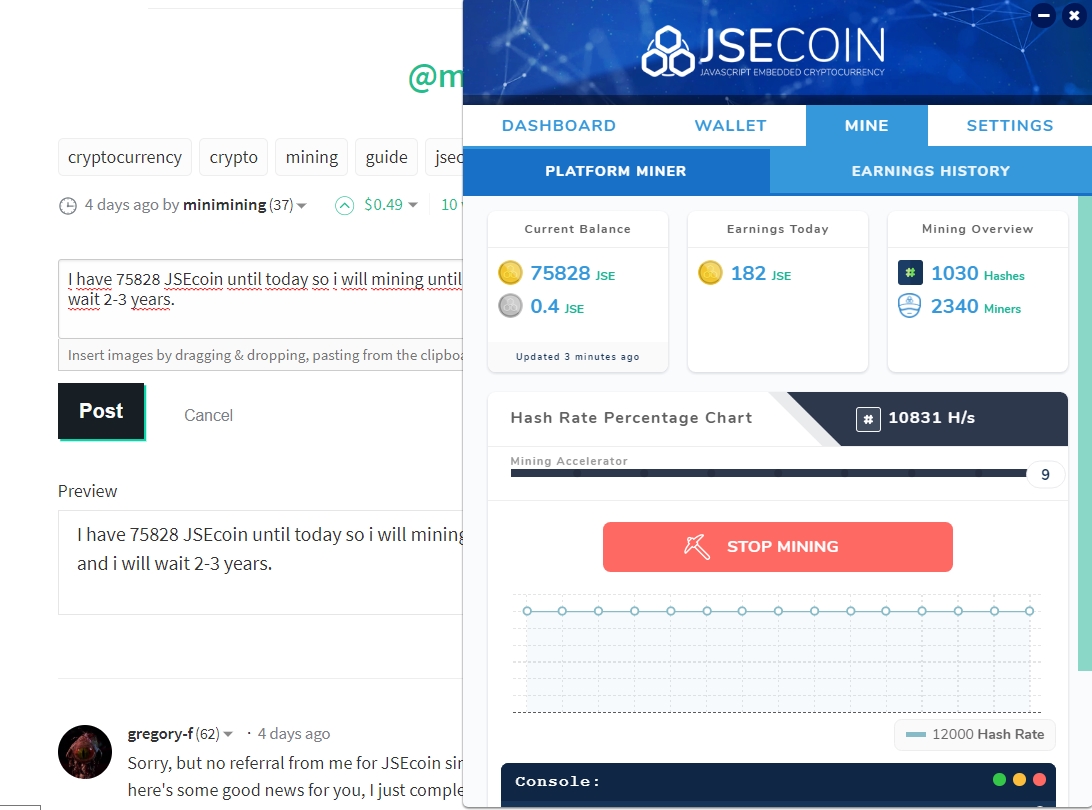1092x810 pixels.
Task: Click the guide tag
Action: point(387,157)
